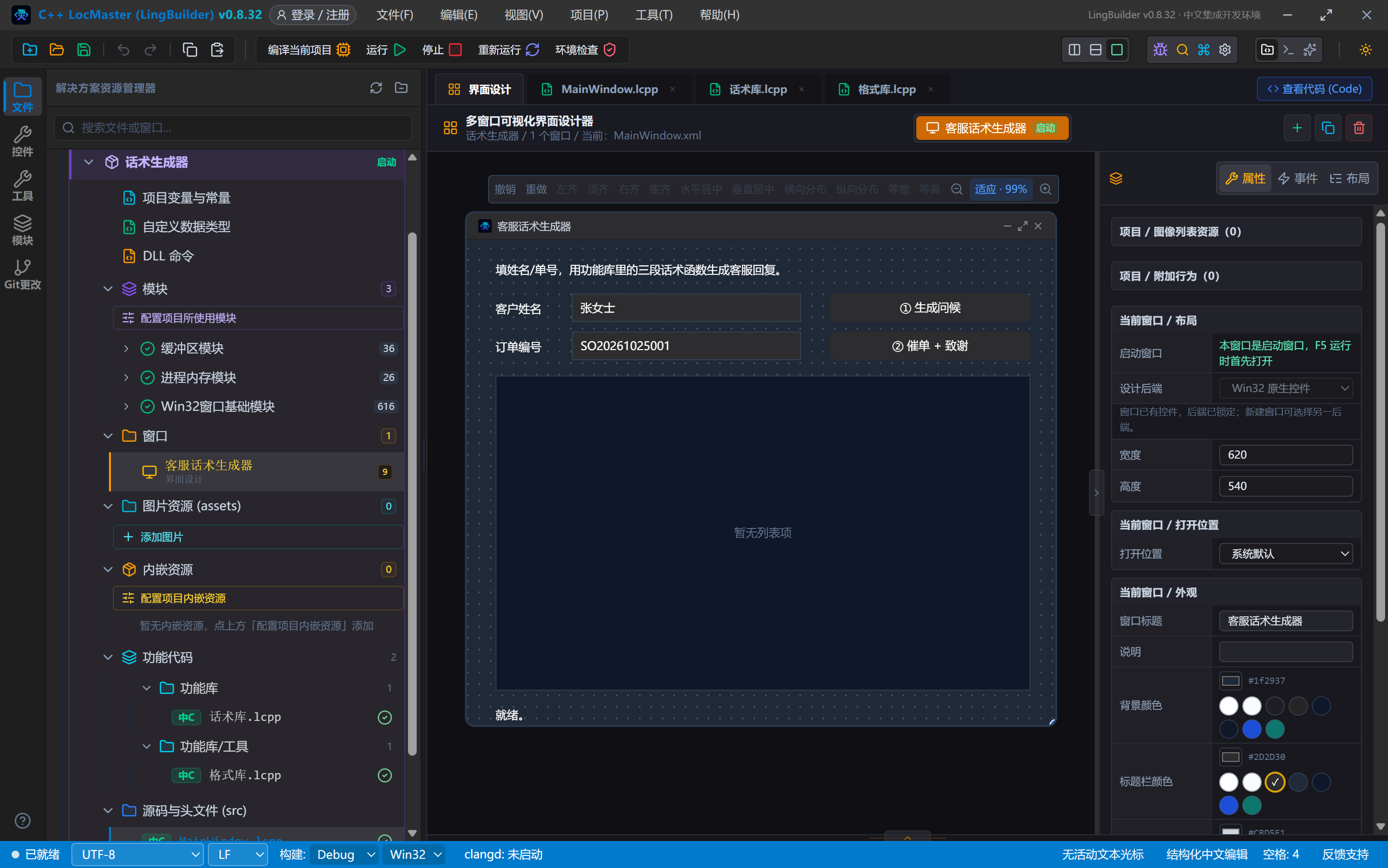Screen dimensions: 1388x868
Task: Click the open folder toolbar icon
Action: point(57,50)
